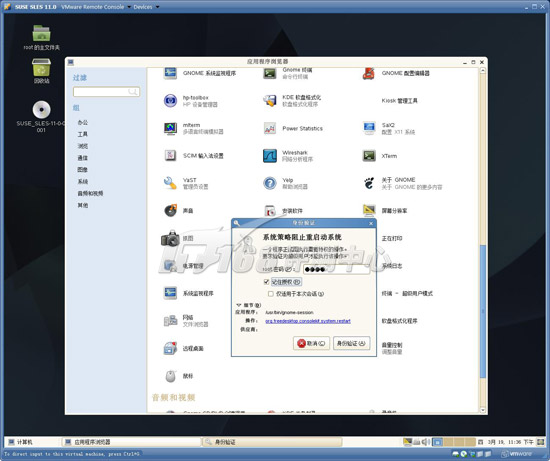The image size is (550, 461).
Task: Launch hp-toolbox HP device manager
Action: 170,101
